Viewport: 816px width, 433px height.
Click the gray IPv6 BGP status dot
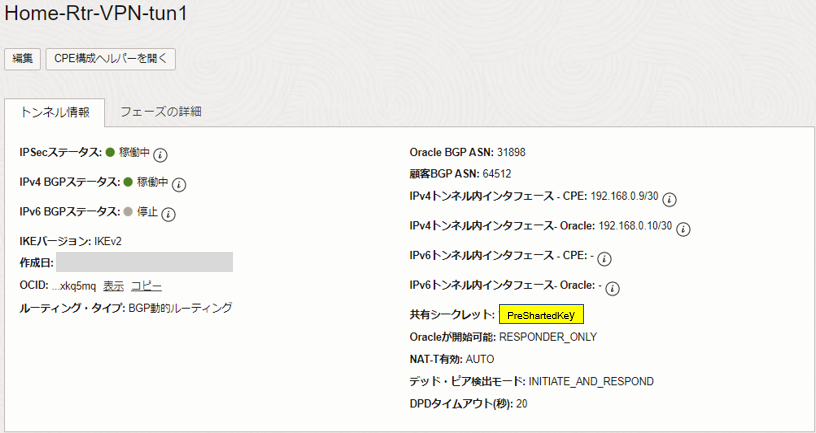[x=128, y=212]
